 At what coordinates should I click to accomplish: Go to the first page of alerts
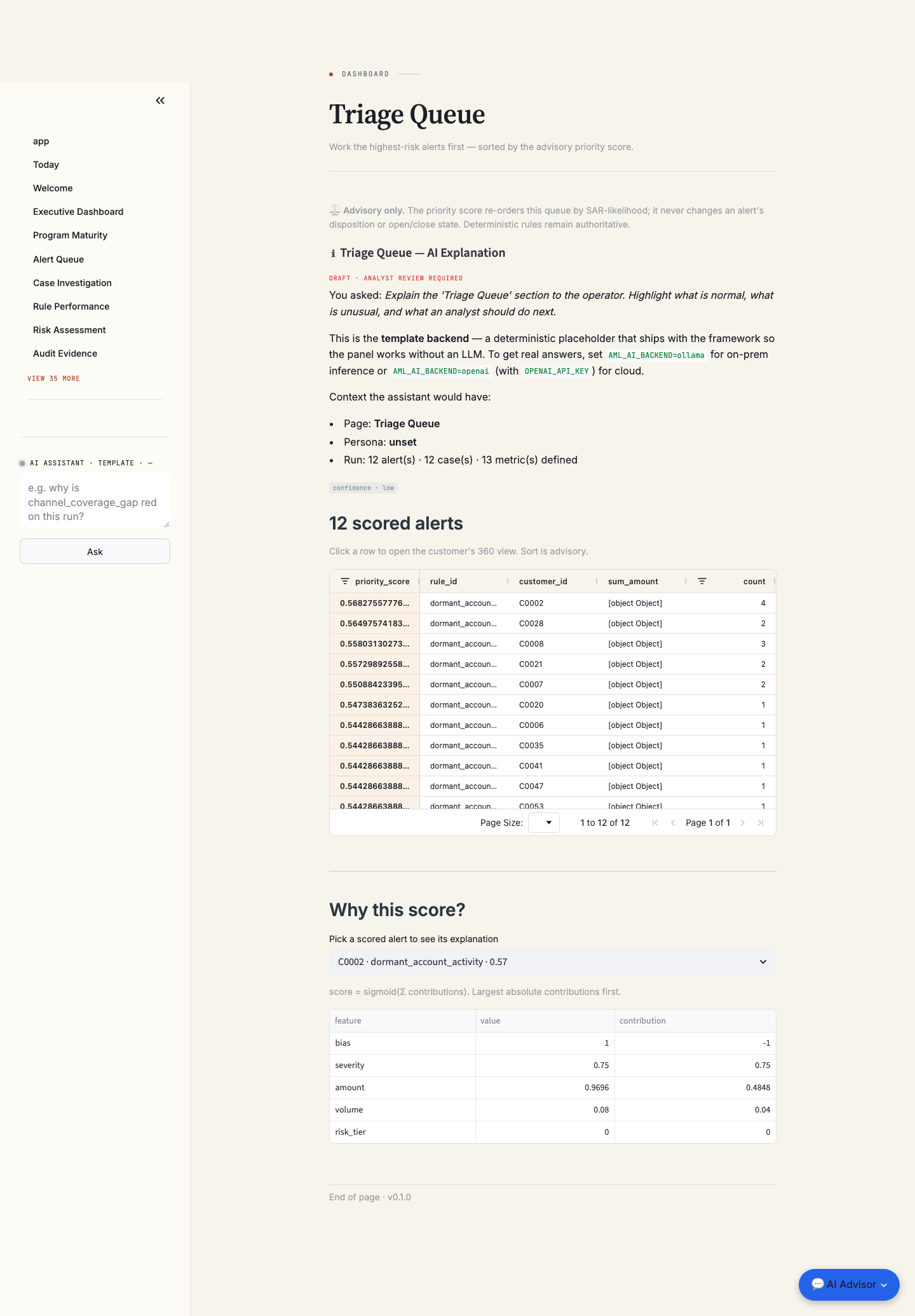pos(655,823)
